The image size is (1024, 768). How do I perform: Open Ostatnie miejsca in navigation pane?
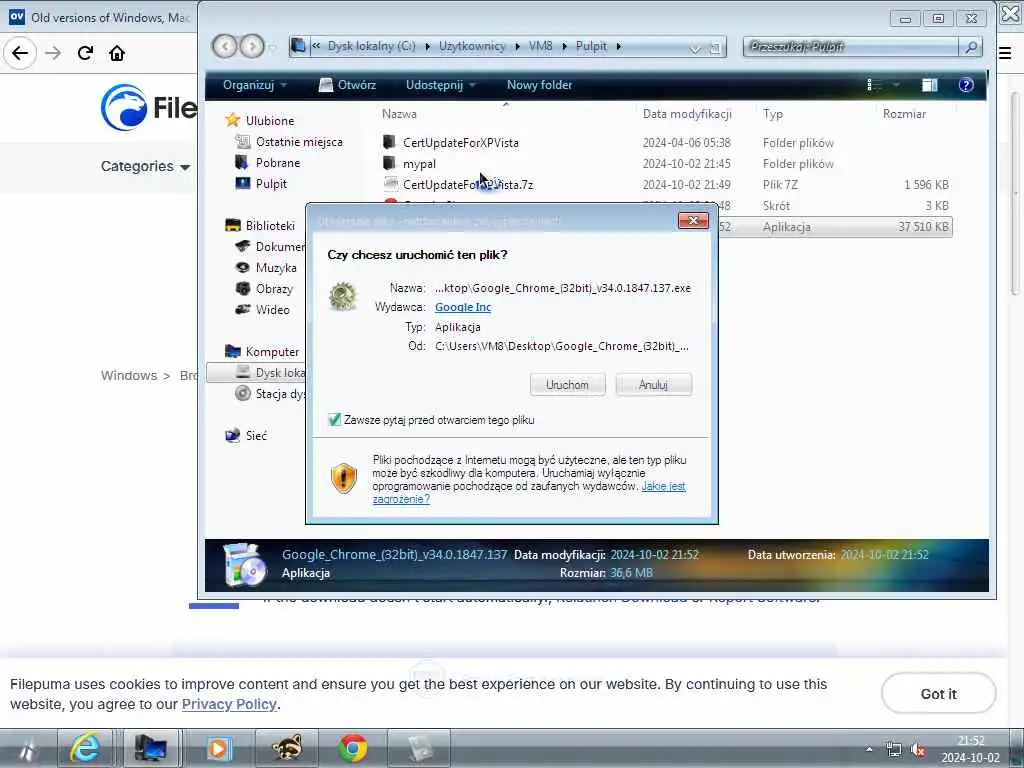pyautogui.click(x=299, y=142)
